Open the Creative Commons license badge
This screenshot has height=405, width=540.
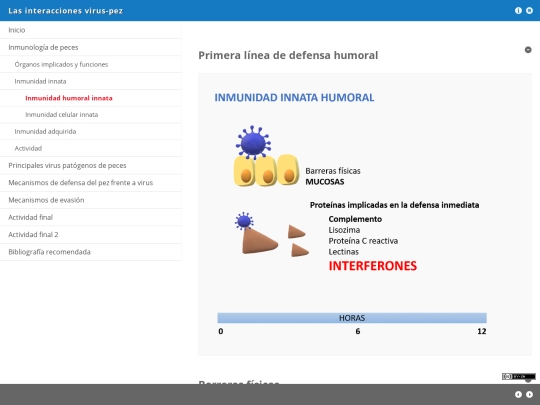519,376
